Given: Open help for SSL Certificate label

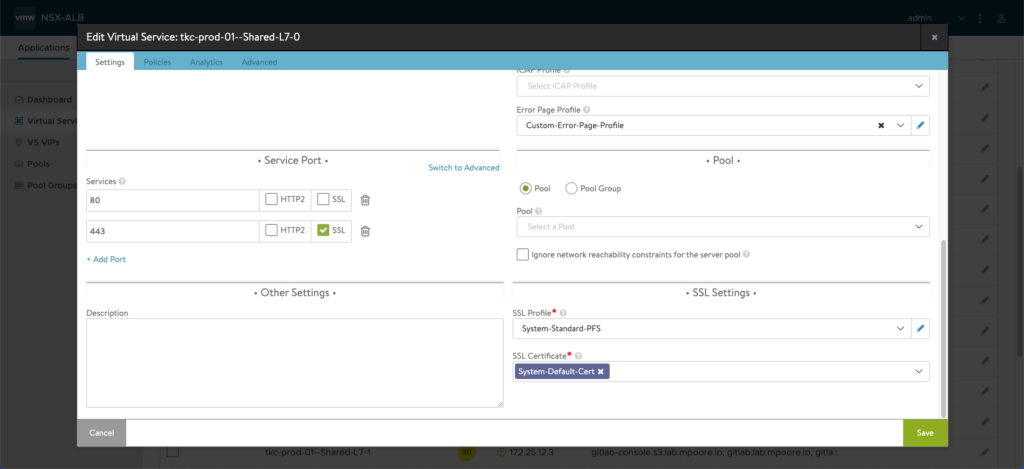Looking at the screenshot, I should pos(578,356).
